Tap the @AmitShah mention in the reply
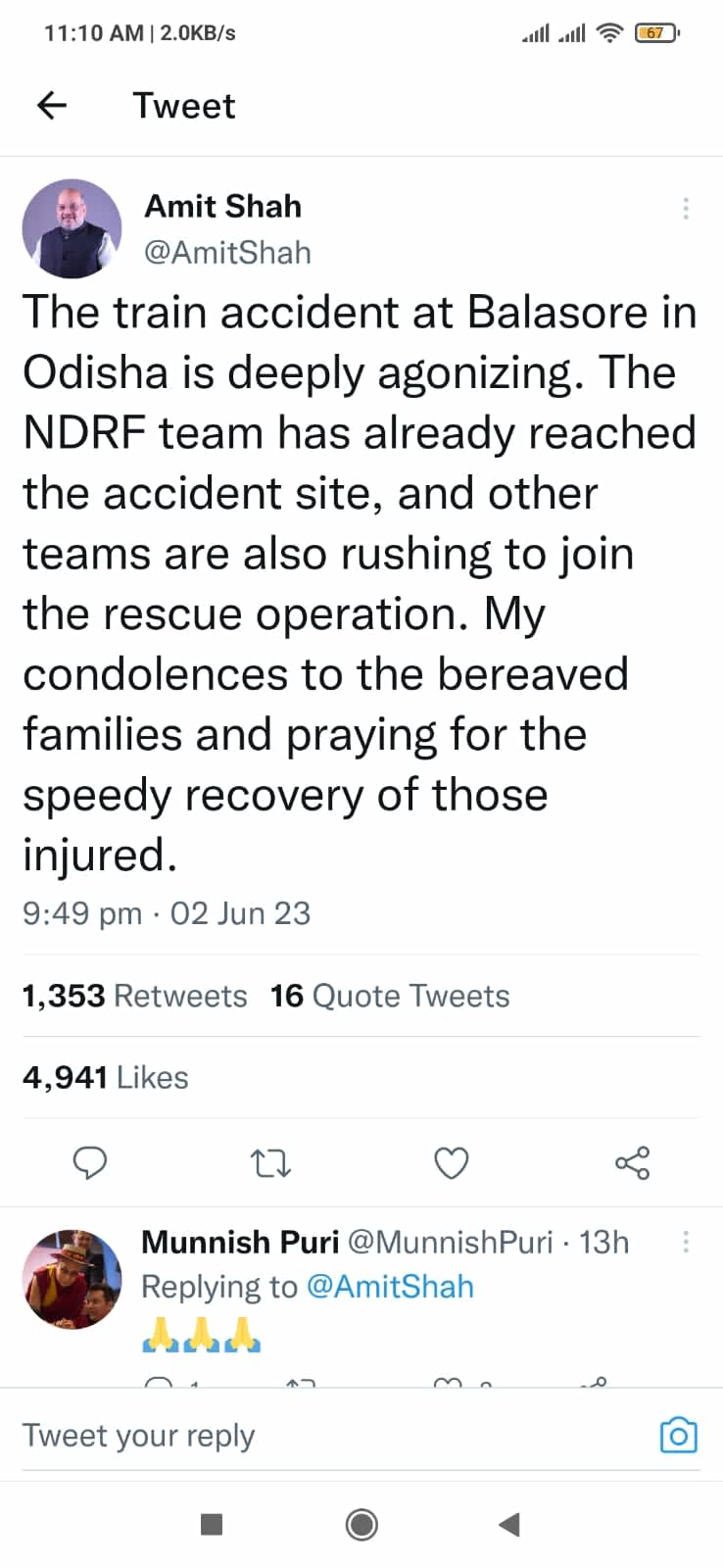 [x=390, y=1286]
